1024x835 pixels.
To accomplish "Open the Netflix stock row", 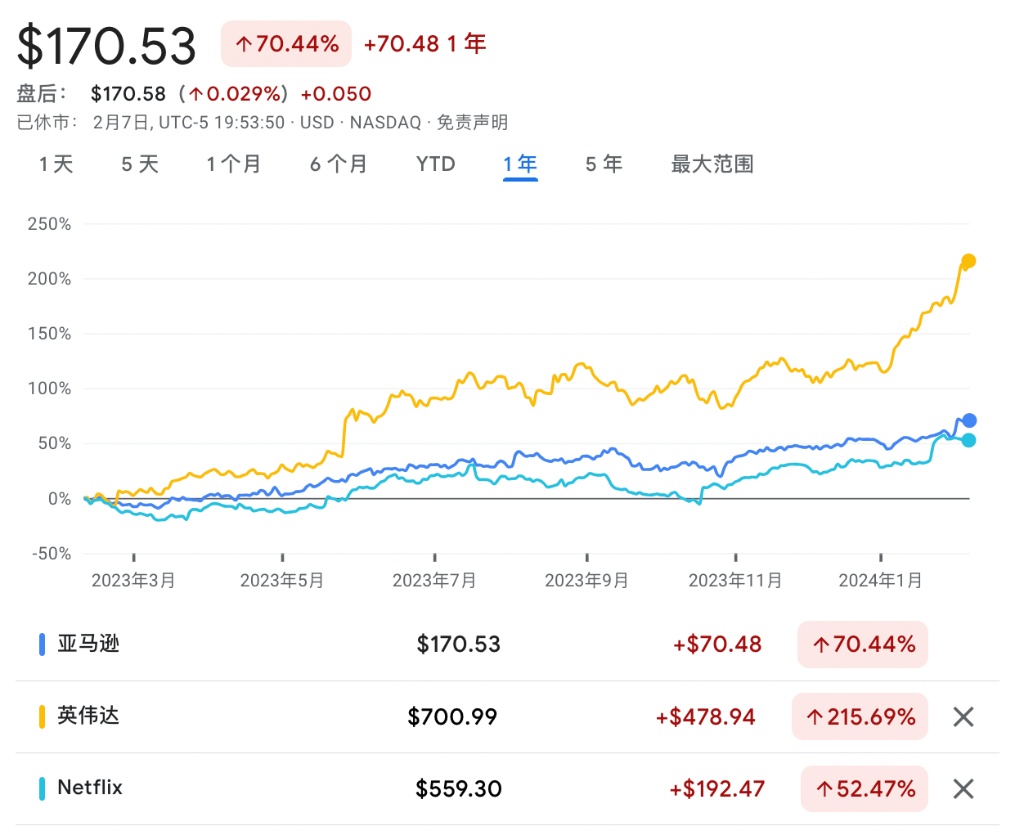I will 90,788.
